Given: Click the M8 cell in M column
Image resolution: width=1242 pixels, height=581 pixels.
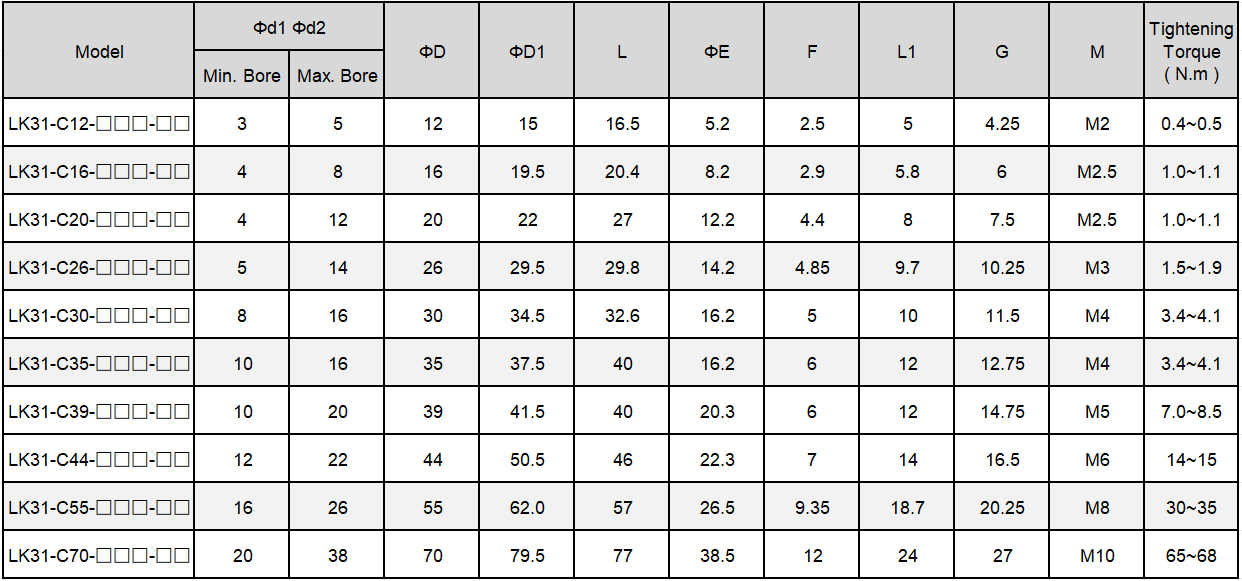Looking at the screenshot, I should pos(1097,508).
